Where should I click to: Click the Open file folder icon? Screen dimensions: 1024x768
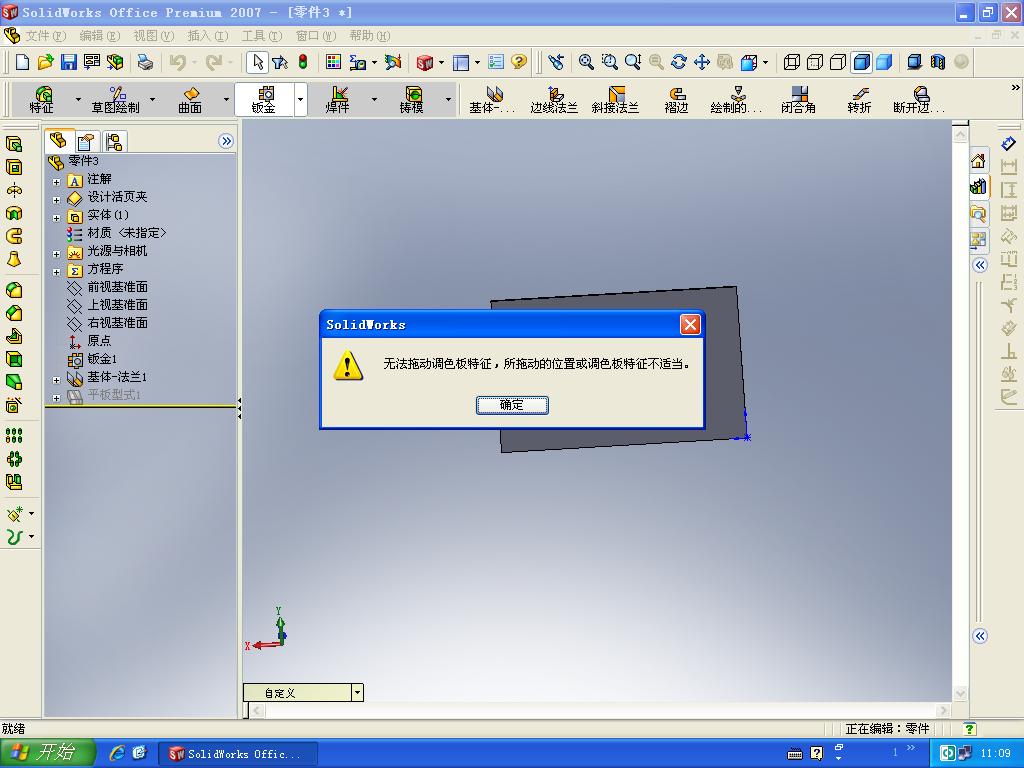coord(45,62)
